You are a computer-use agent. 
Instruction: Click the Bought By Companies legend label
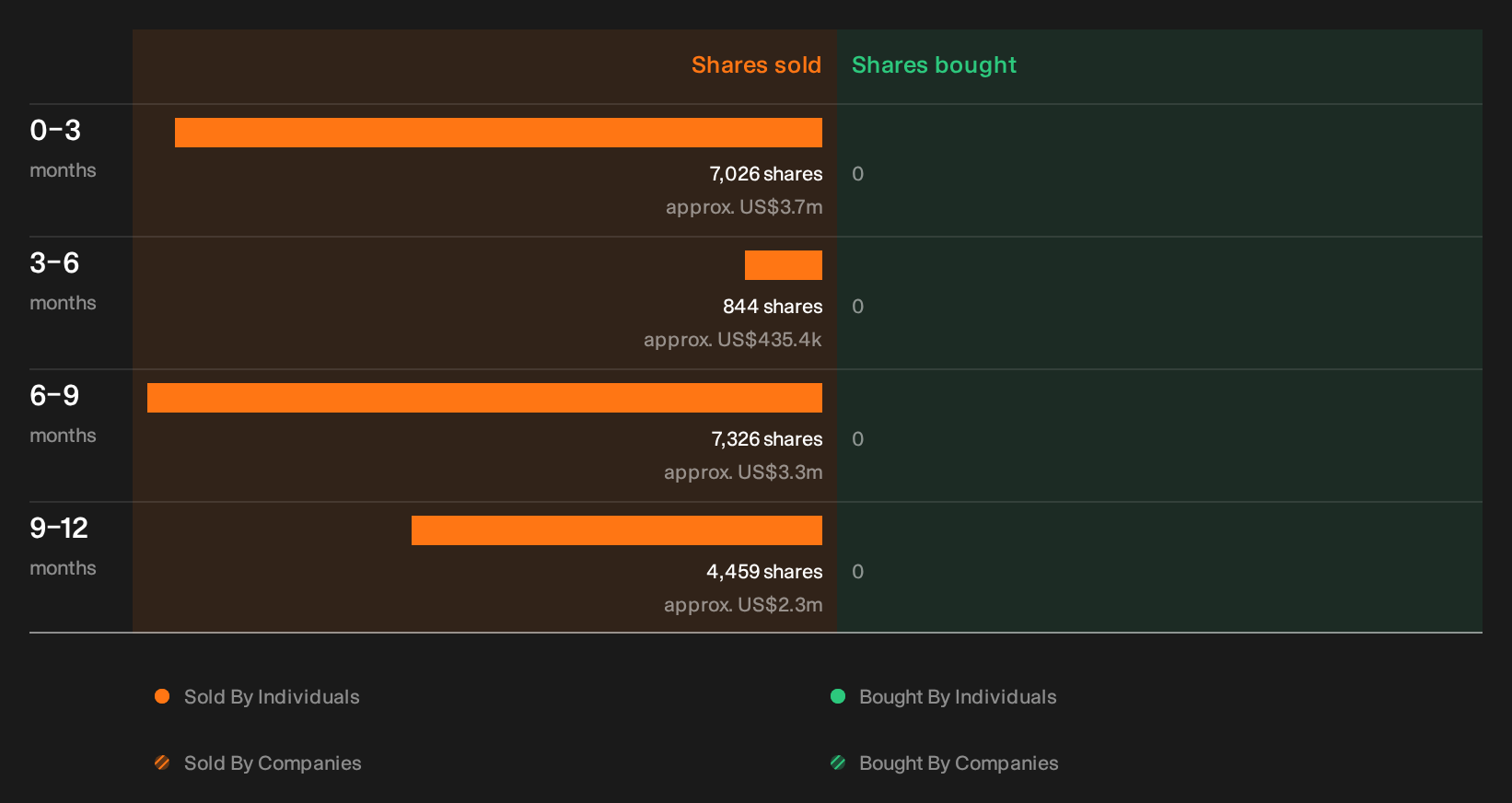[x=959, y=763]
